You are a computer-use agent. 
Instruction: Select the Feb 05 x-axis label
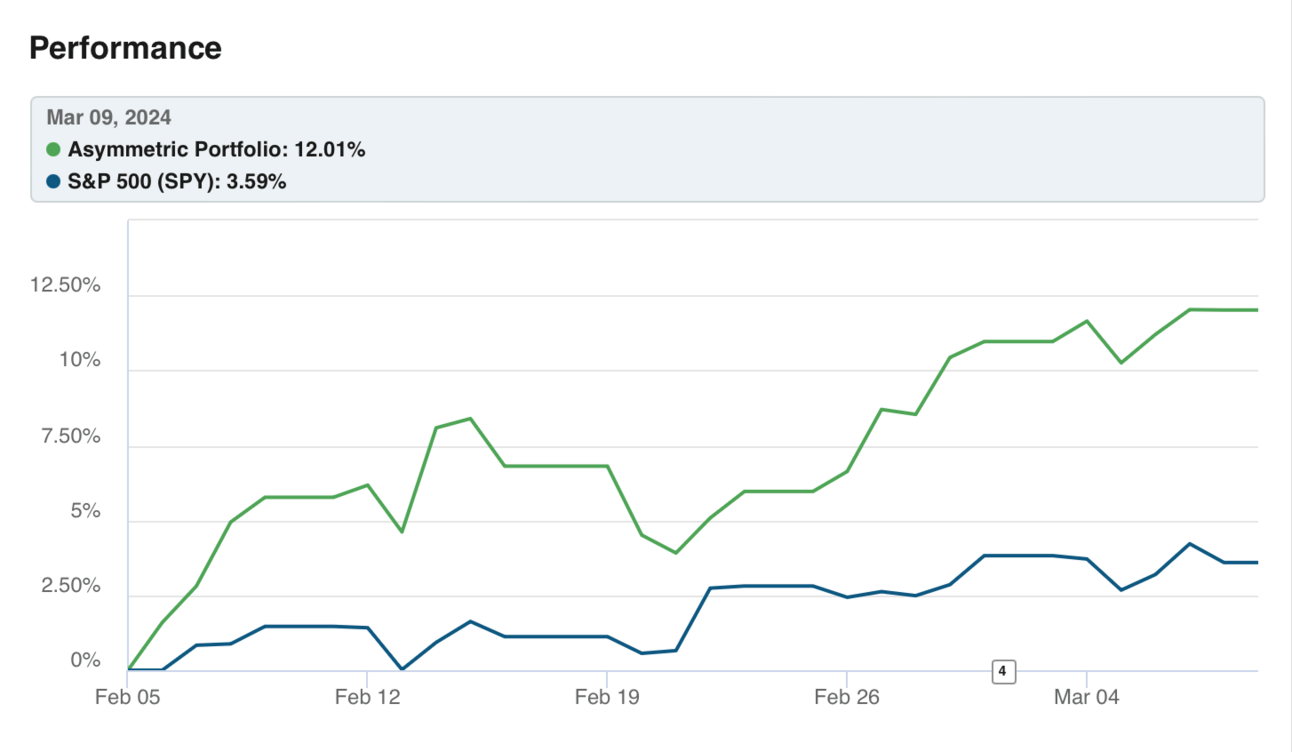coord(127,698)
